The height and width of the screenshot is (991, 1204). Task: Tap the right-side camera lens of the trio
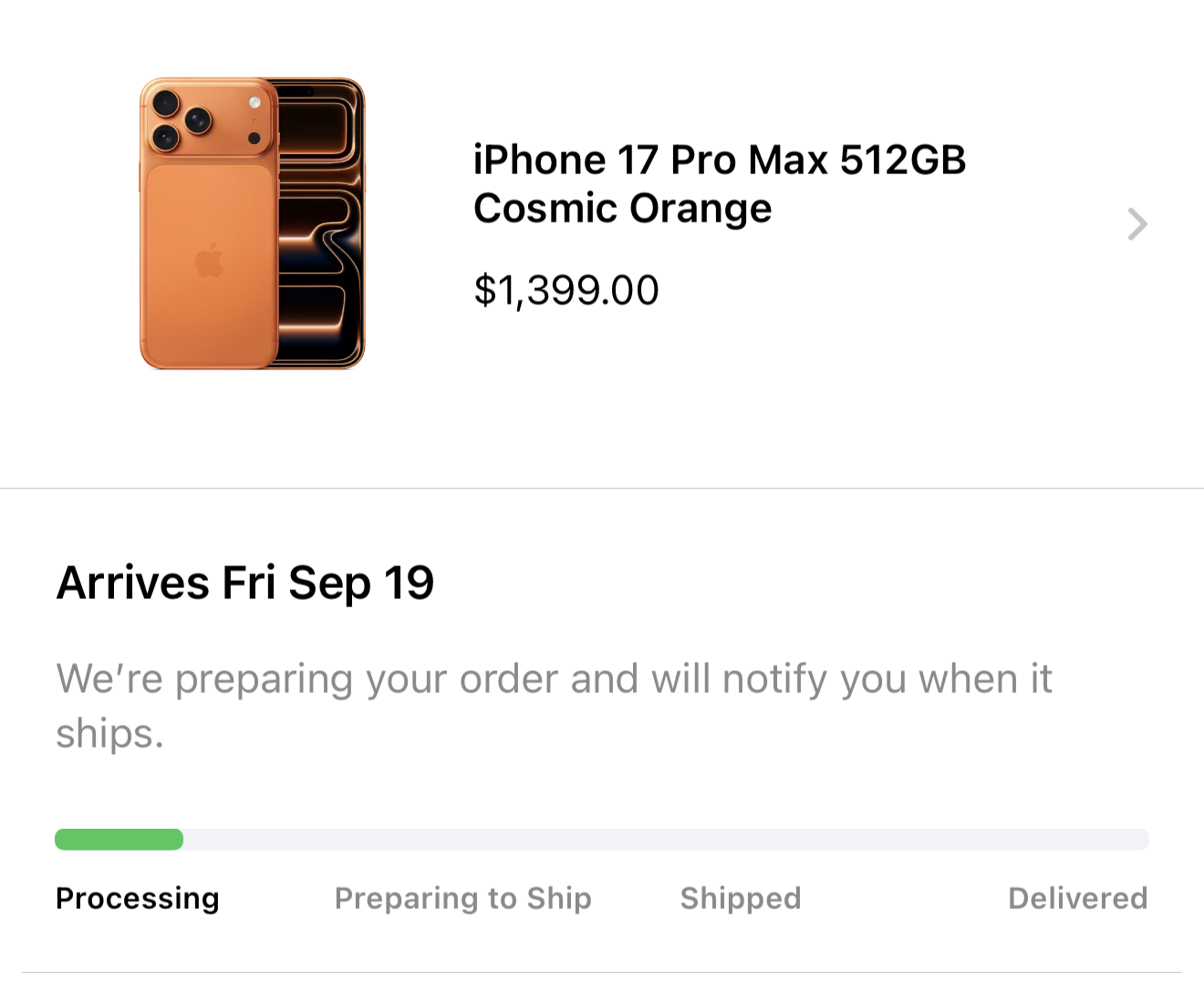[198, 119]
